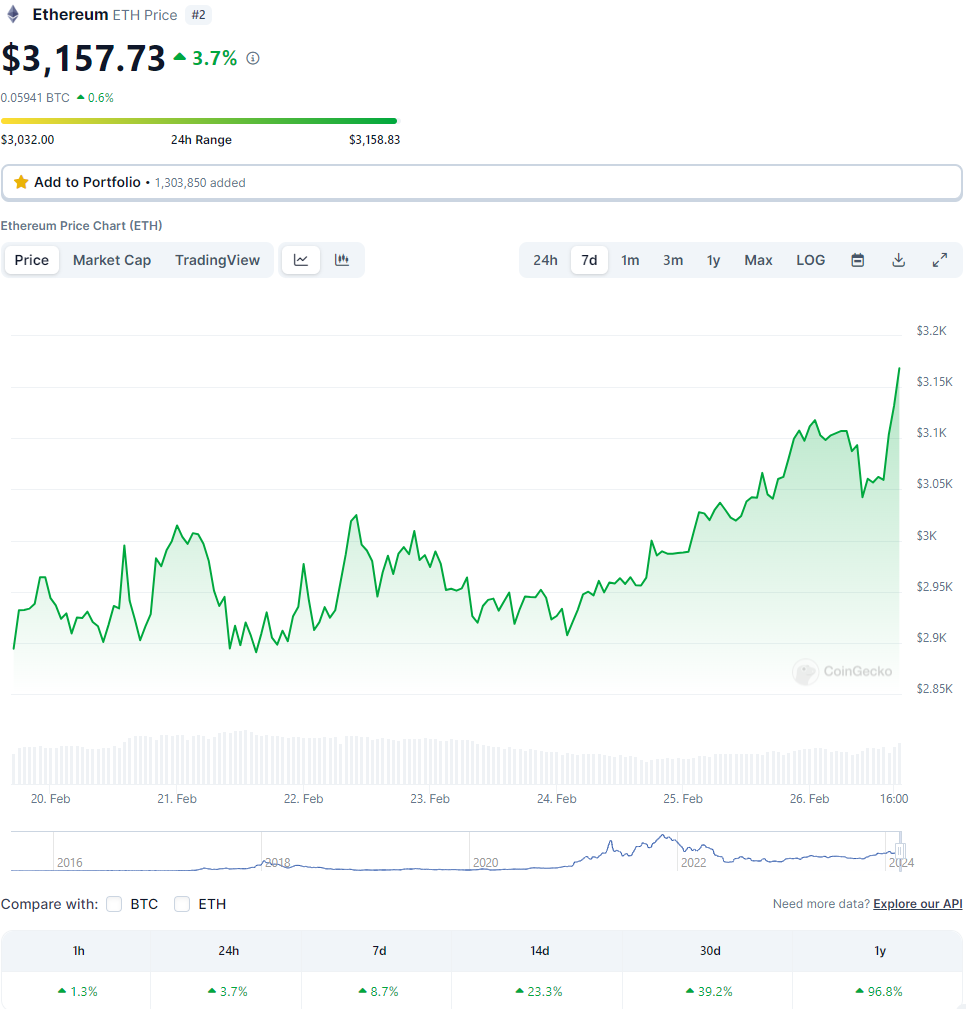The width and height of the screenshot is (966, 1009).
Task: Click the 22. Feb axis label
Action: 303,799
